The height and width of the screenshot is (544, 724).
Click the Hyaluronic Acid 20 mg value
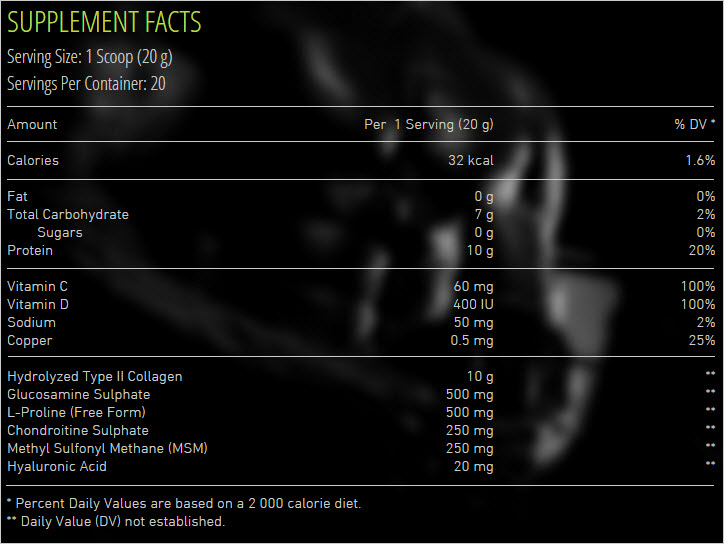(472, 467)
